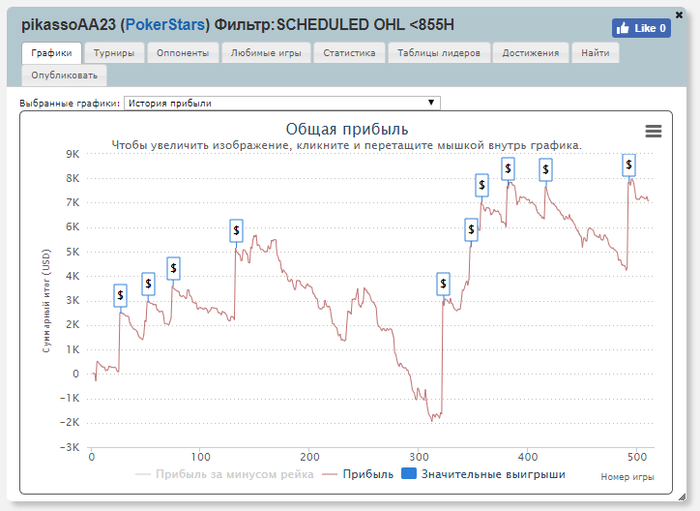Screen dimensions: 700x511
Task: Toggle the Прибыль за минусом рейка legend item
Action: (x=225, y=474)
